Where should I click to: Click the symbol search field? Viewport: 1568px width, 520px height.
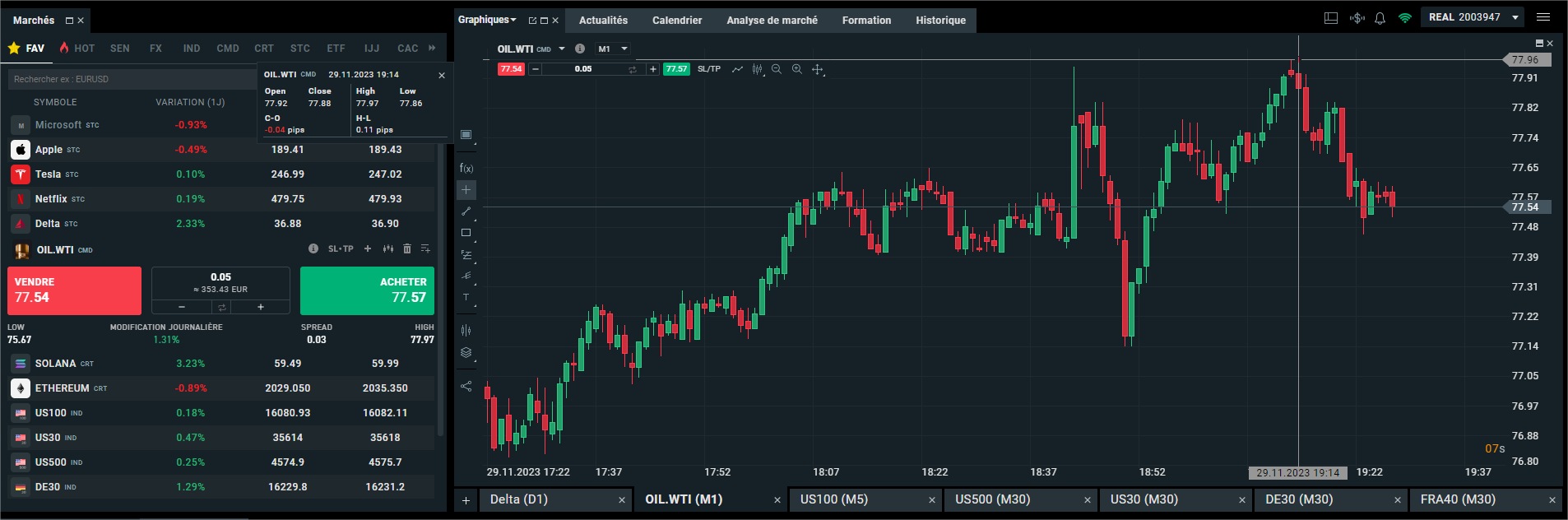[133, 79]
